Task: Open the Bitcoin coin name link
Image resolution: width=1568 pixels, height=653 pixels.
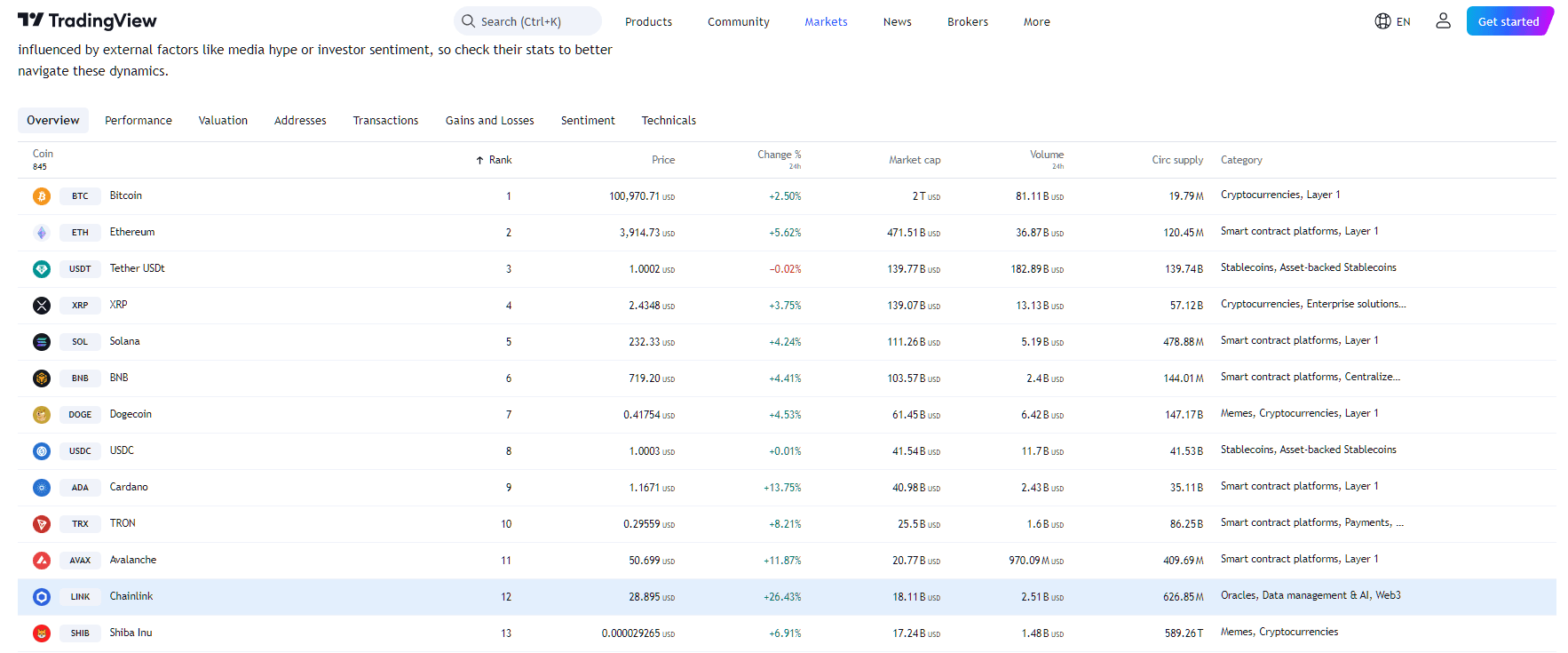Action: 126,195
